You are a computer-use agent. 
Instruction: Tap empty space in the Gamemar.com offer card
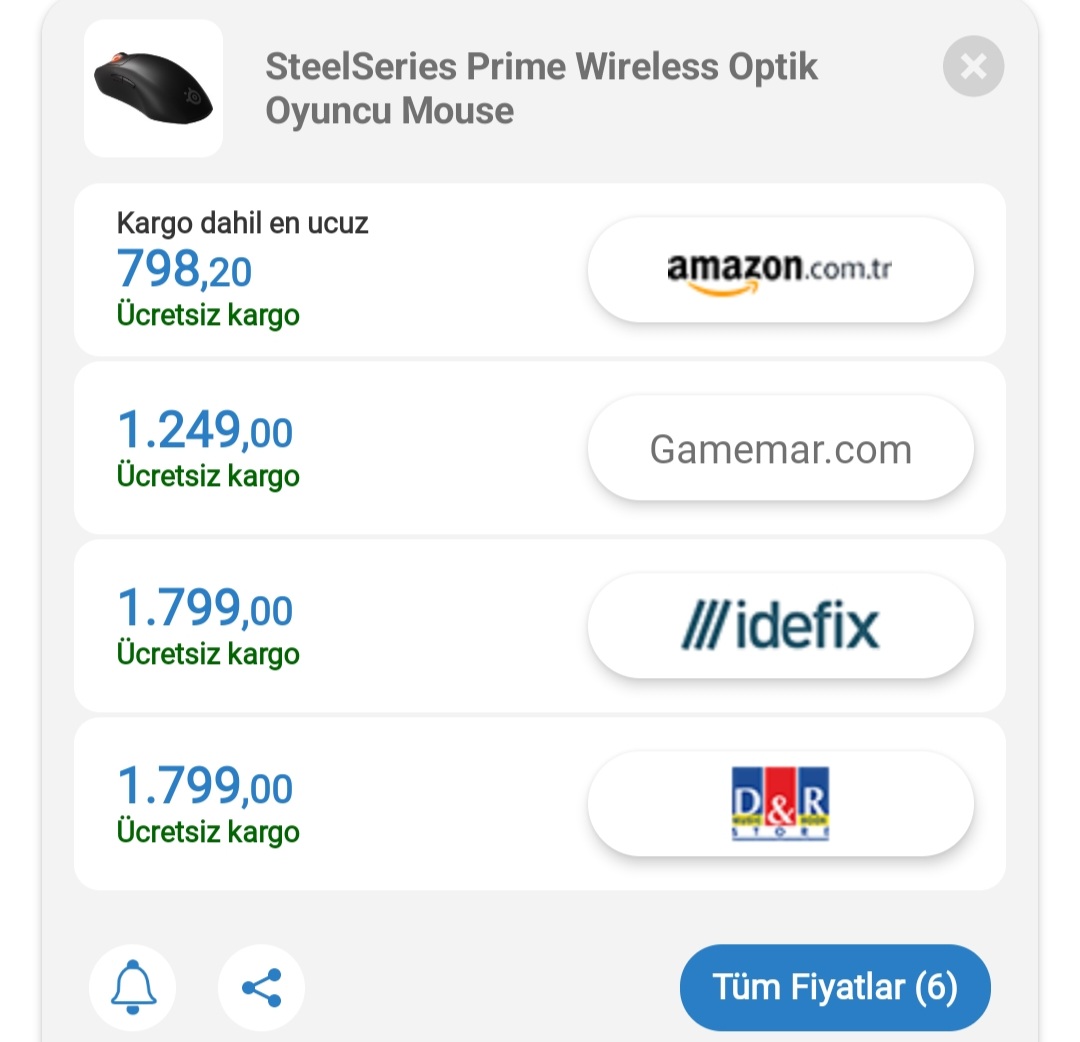coord(440,449)
